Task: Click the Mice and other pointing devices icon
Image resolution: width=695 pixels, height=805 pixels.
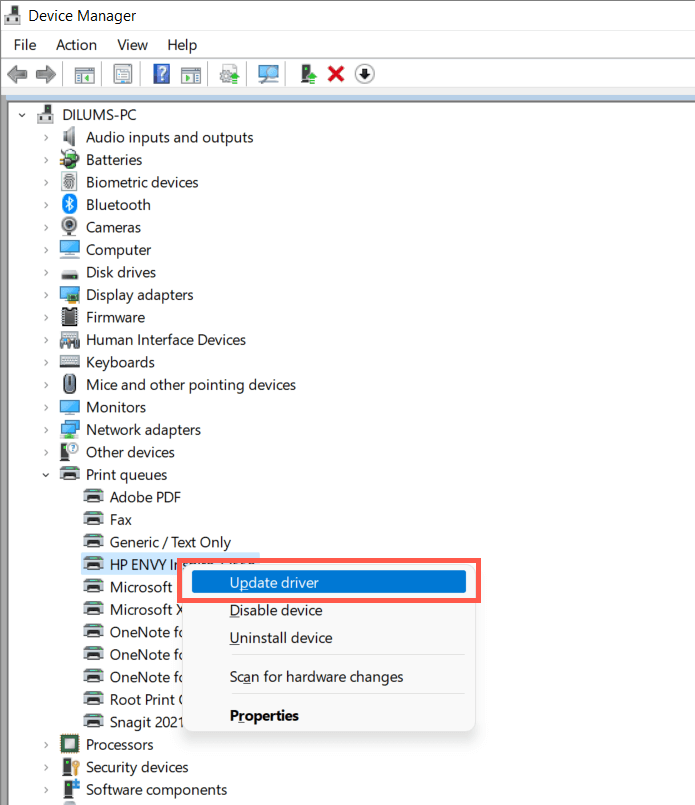Action: (x=69, y=384)
